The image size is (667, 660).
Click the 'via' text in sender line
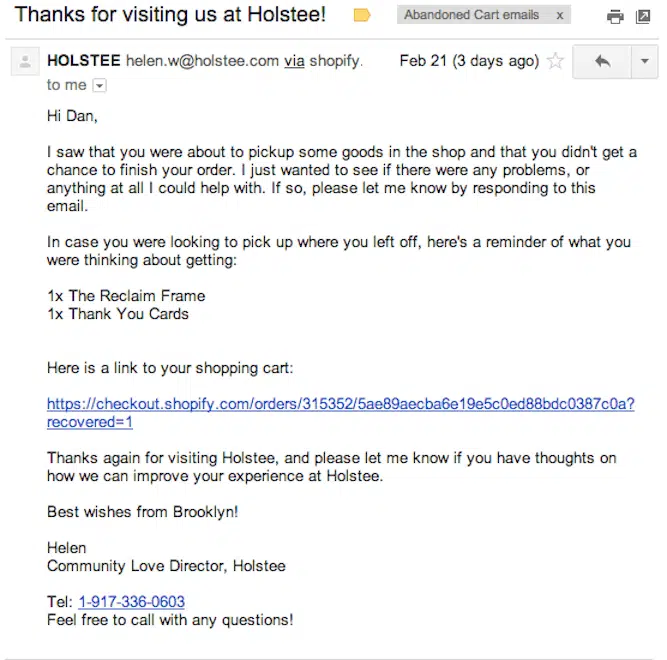point(294,61)
